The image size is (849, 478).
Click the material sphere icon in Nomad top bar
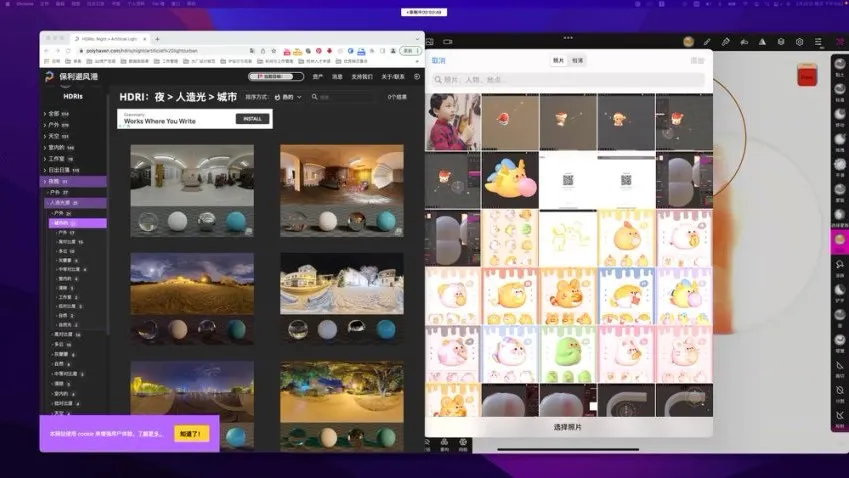pos(689,42)
